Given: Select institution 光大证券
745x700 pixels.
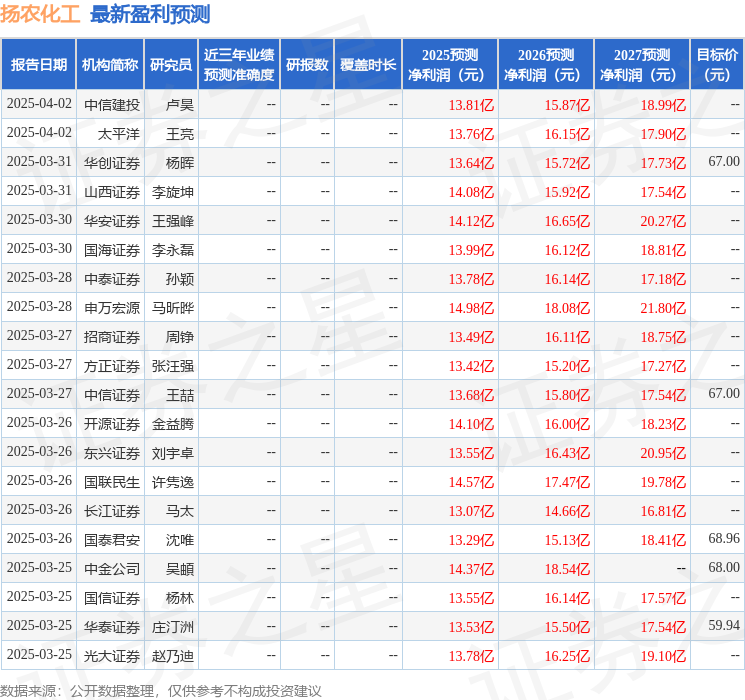Looking at the screenshot, I should [112, 655].
